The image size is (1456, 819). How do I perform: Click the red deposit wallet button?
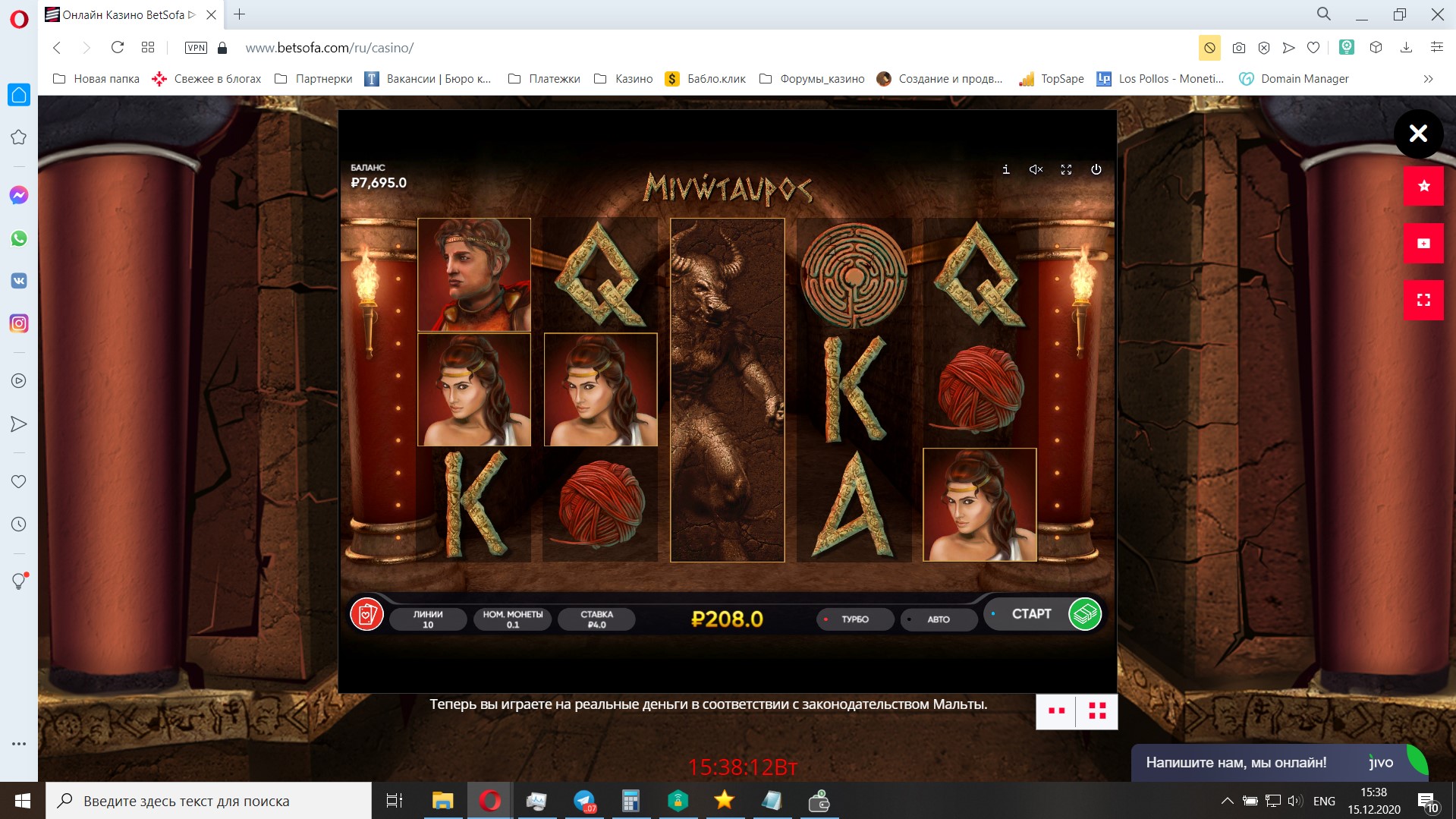[x=1423, y=243]
